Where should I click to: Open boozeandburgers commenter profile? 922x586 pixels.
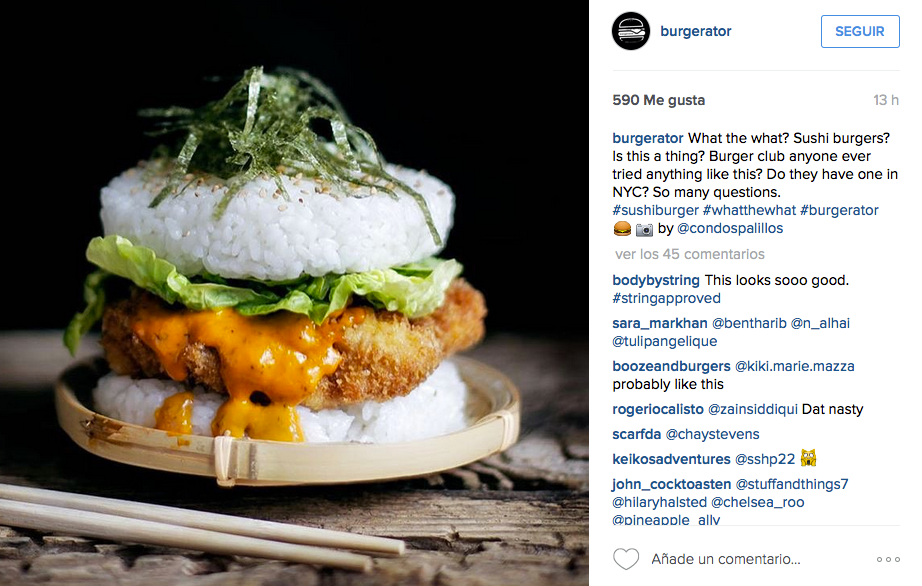671,366
